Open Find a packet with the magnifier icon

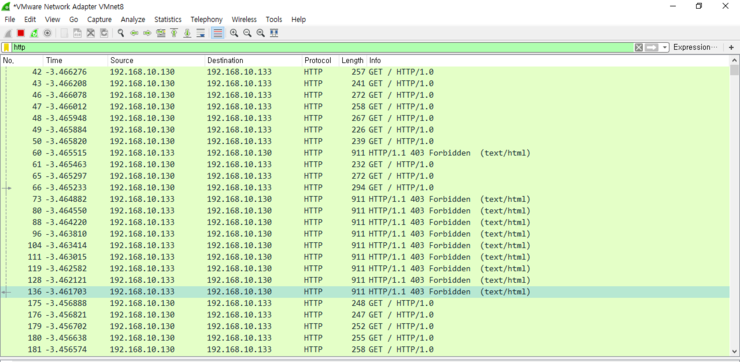(121, 33)
